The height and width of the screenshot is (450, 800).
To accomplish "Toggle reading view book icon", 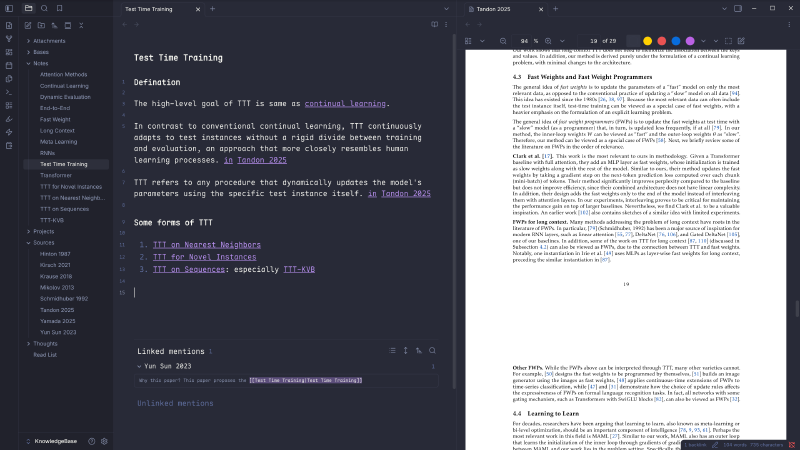I will (x=434, y=24).
